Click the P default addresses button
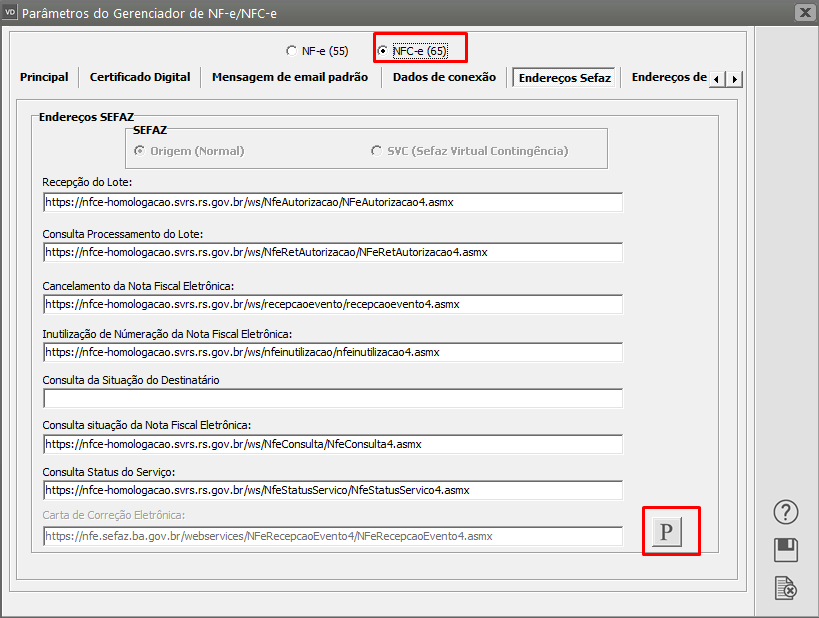The width and height of the screenshot is (819, 618). pyautogui.click(x=666, y=532)
